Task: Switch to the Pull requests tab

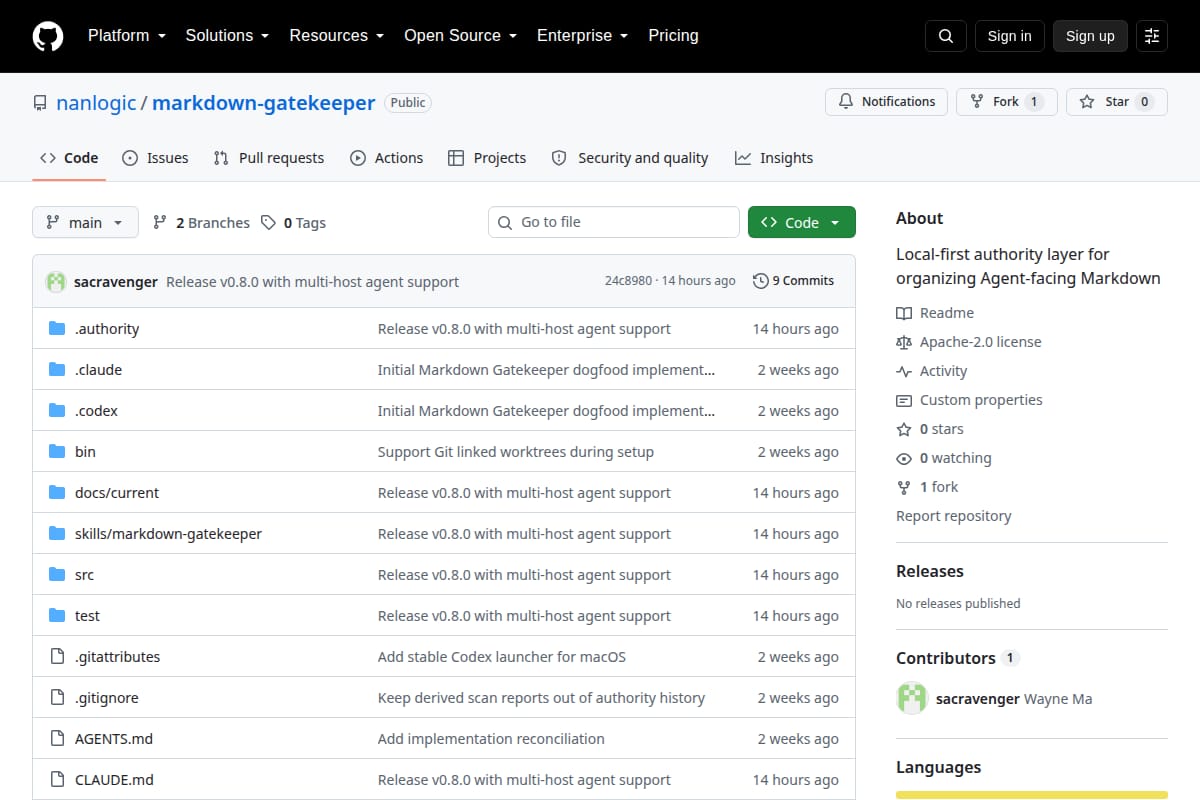Action: 269,158
